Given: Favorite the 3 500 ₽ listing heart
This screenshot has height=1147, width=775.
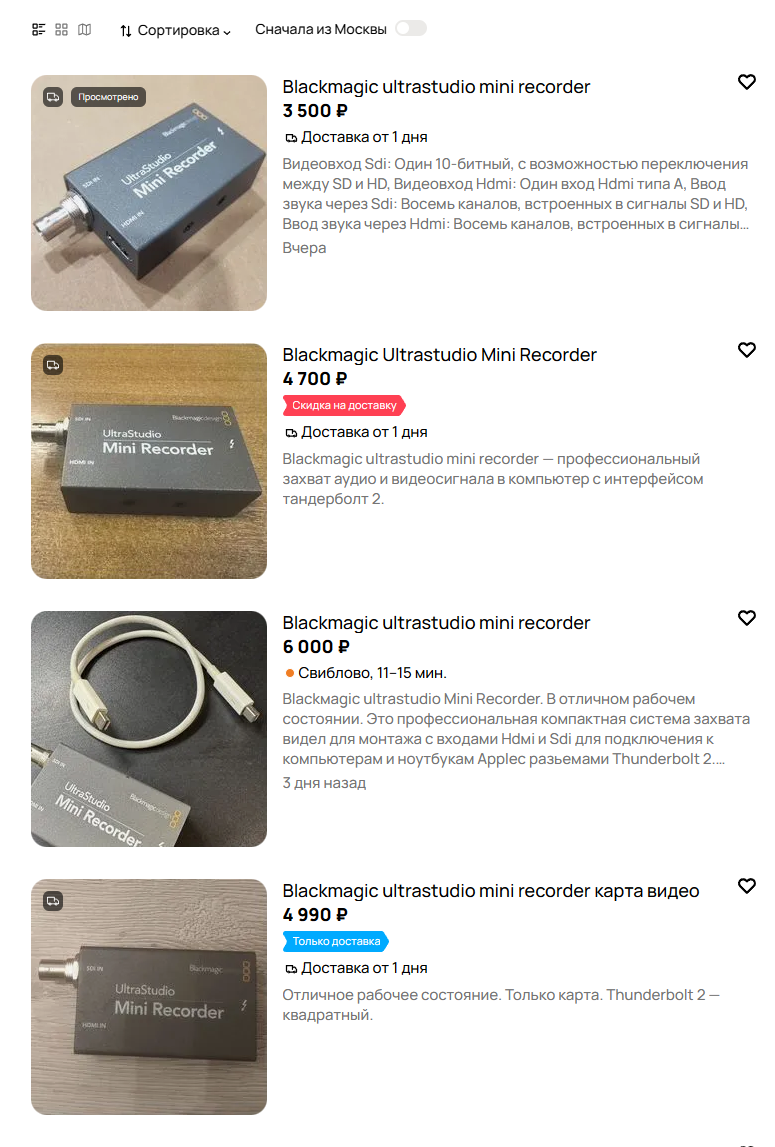Looking at the screenshot, I should [746, 82].
